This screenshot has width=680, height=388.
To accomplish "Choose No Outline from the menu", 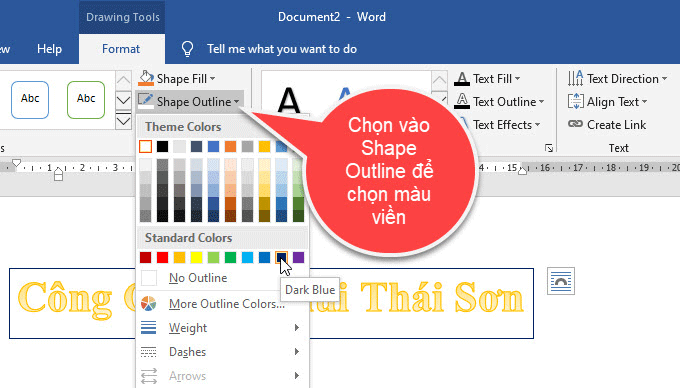I will [x=198, y=278].
